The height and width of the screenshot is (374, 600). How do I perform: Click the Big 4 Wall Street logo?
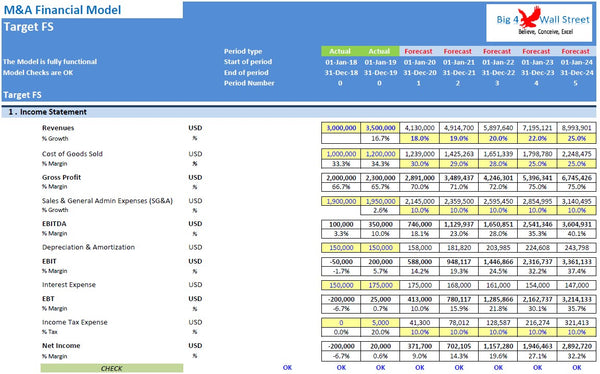[539, 23]
